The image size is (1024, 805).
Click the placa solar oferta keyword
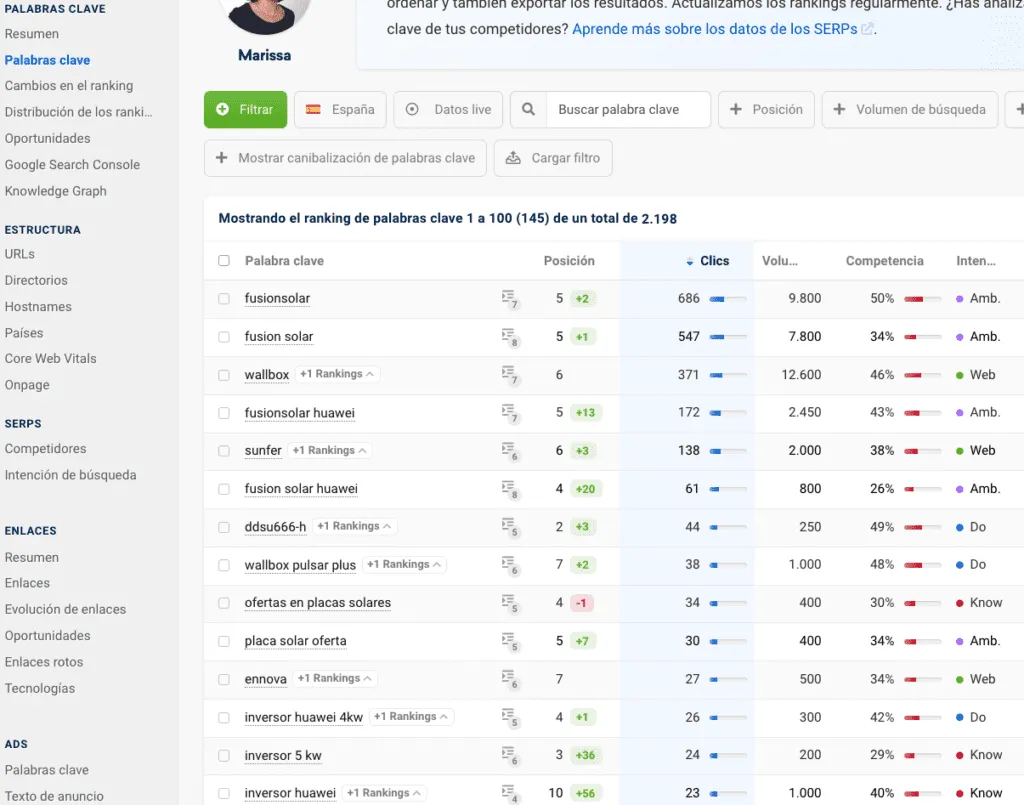pos(295,641)
